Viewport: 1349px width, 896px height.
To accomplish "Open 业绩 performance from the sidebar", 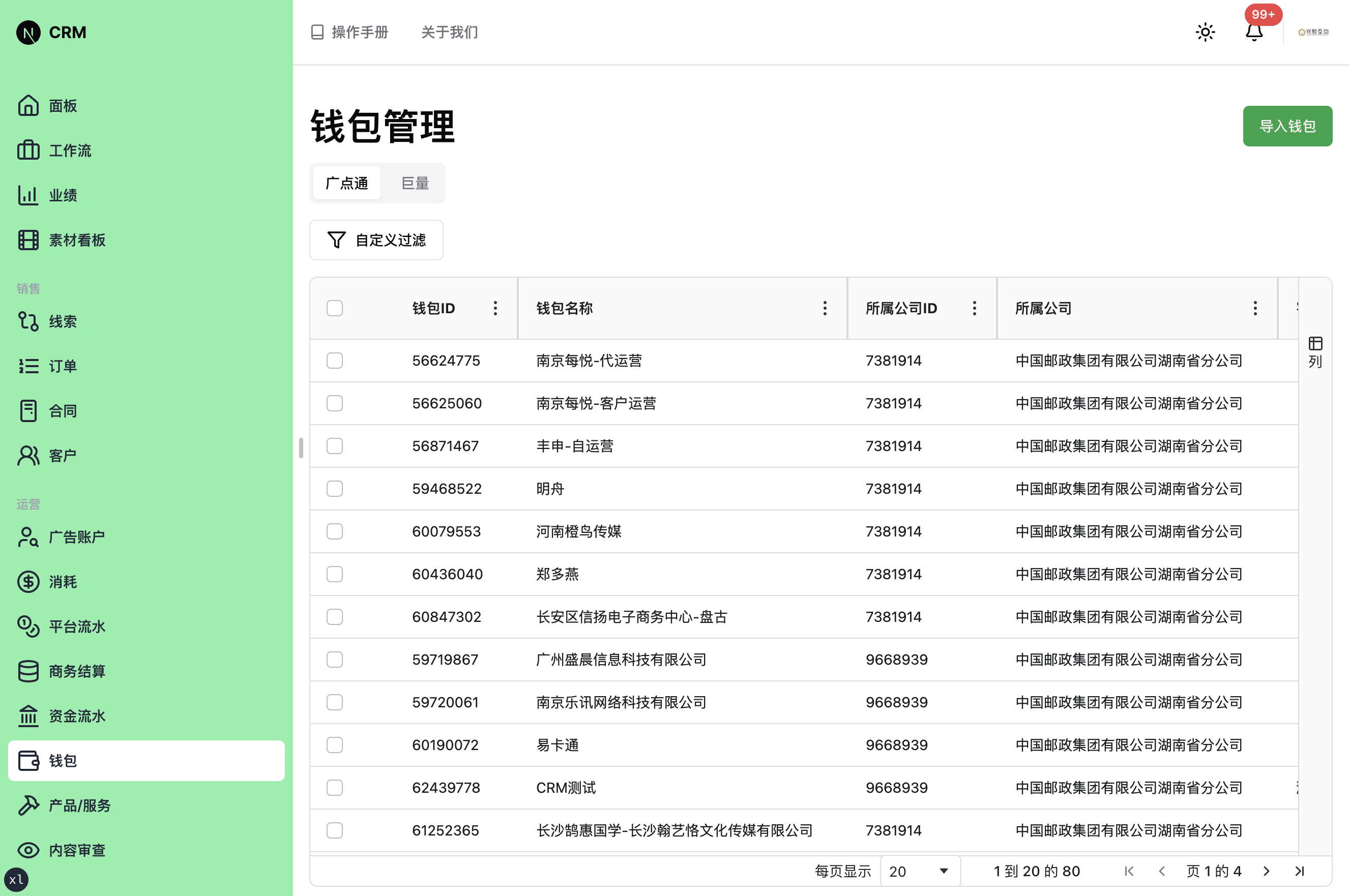I will [64, 195].
